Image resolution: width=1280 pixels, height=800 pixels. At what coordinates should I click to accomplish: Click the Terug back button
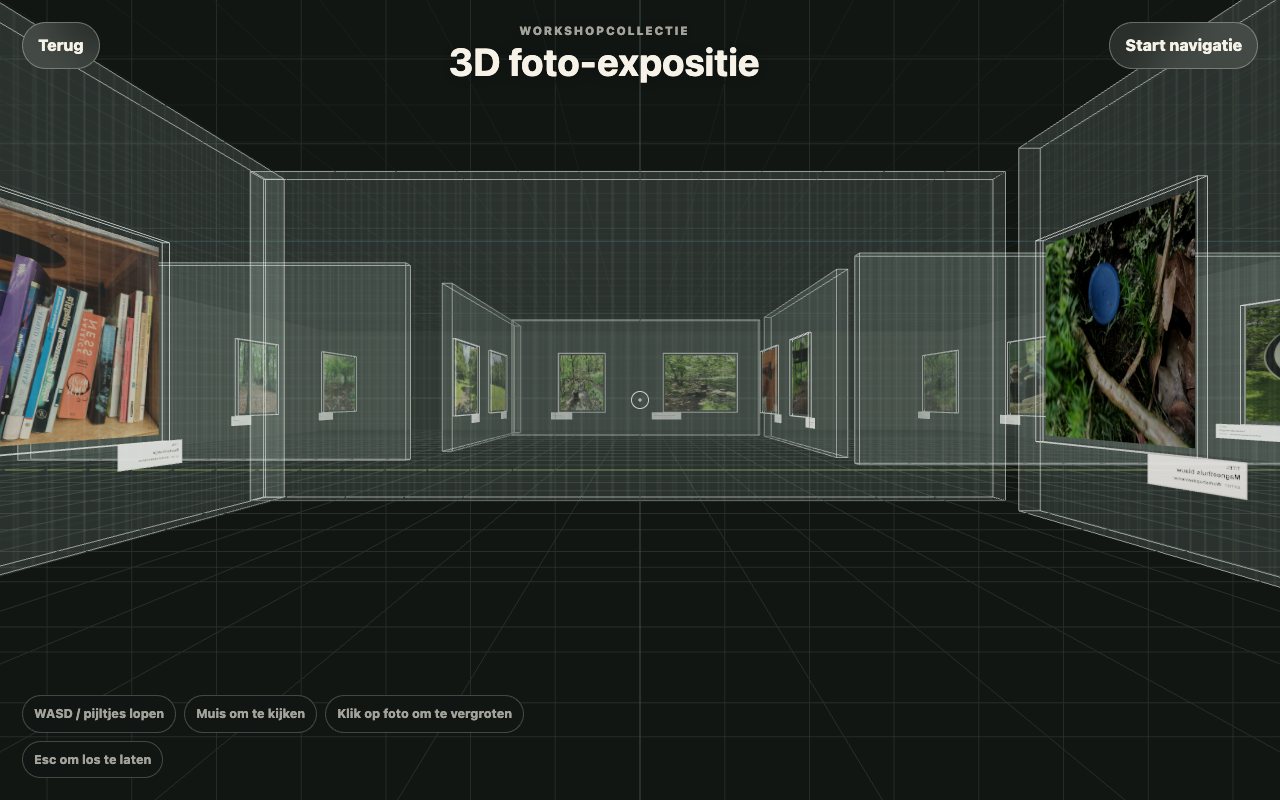point(61,45)
